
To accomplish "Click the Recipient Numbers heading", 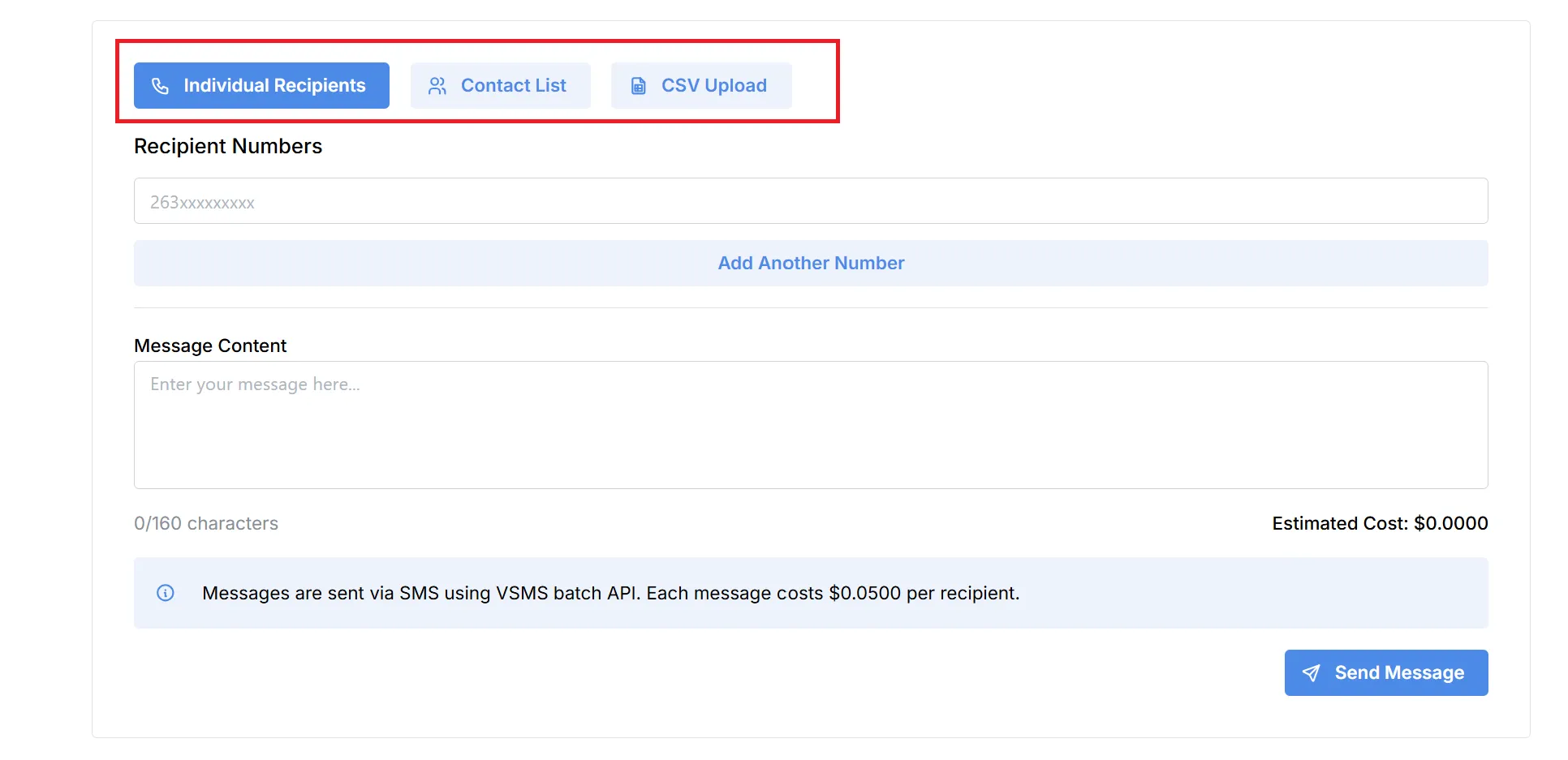I will click(x=228, y=146).
